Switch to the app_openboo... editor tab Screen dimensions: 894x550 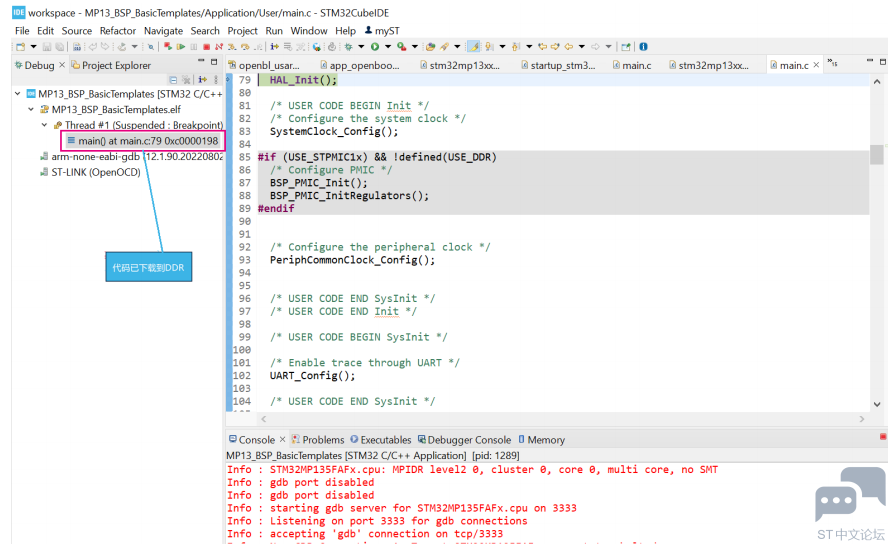coord(360,66)
